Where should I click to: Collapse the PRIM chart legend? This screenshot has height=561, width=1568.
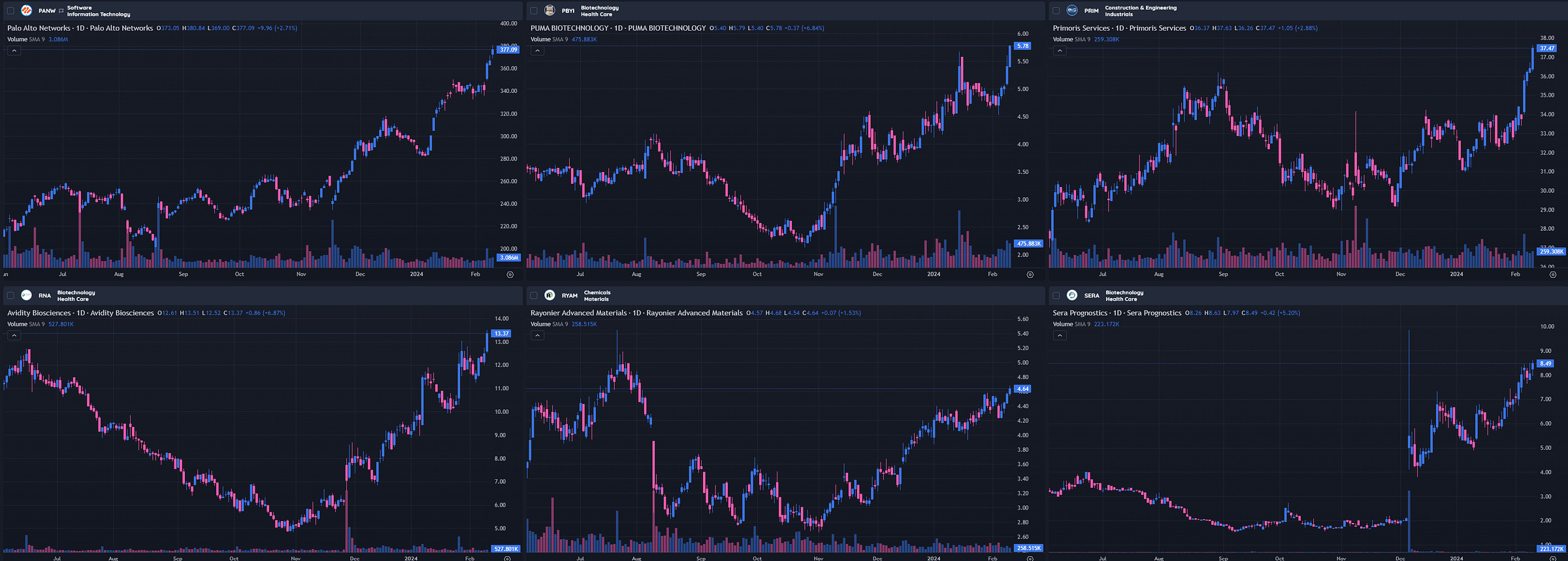pyautogui.click(x=1060, y=51)
